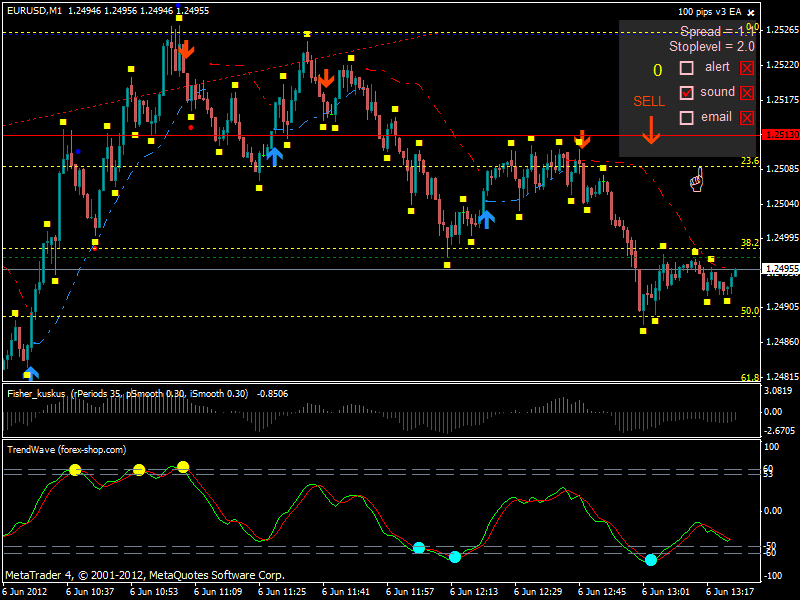Click the 6 Jun 12:45 time axis label
The height and width of the screenshot is (600, 800).
[x=602, y=592]
